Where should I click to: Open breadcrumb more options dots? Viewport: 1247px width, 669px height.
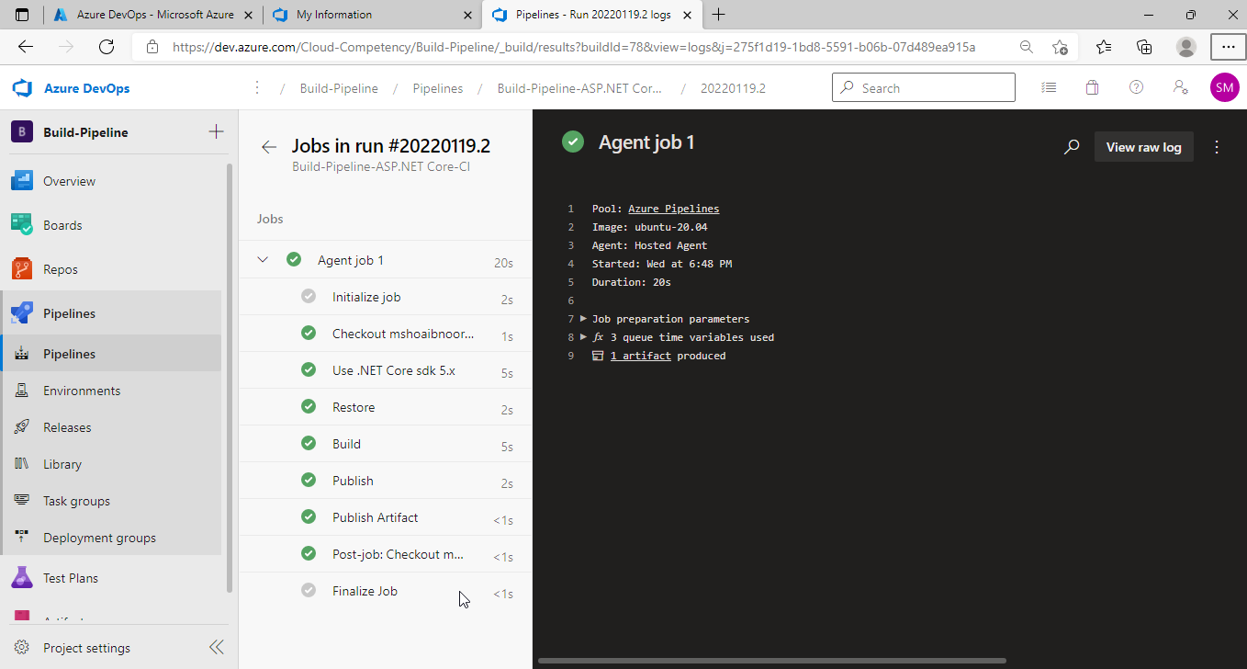pyautogui.click(x=257, y=88)
